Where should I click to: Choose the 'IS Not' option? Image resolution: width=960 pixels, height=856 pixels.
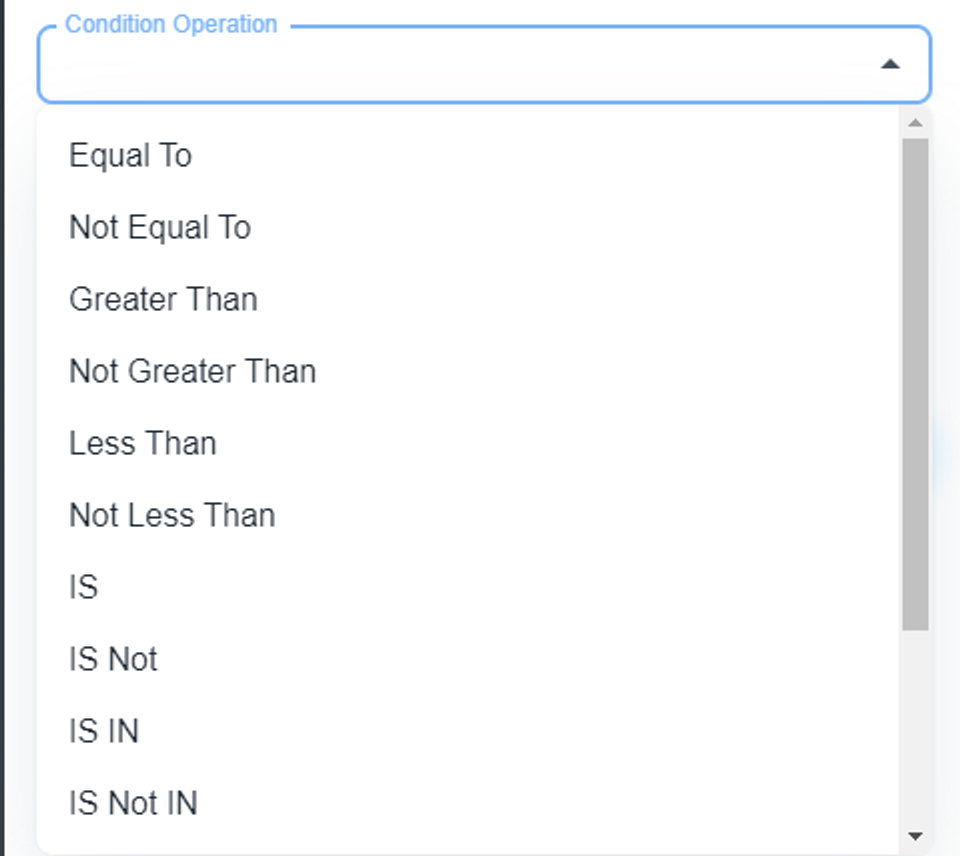(113, 660)
